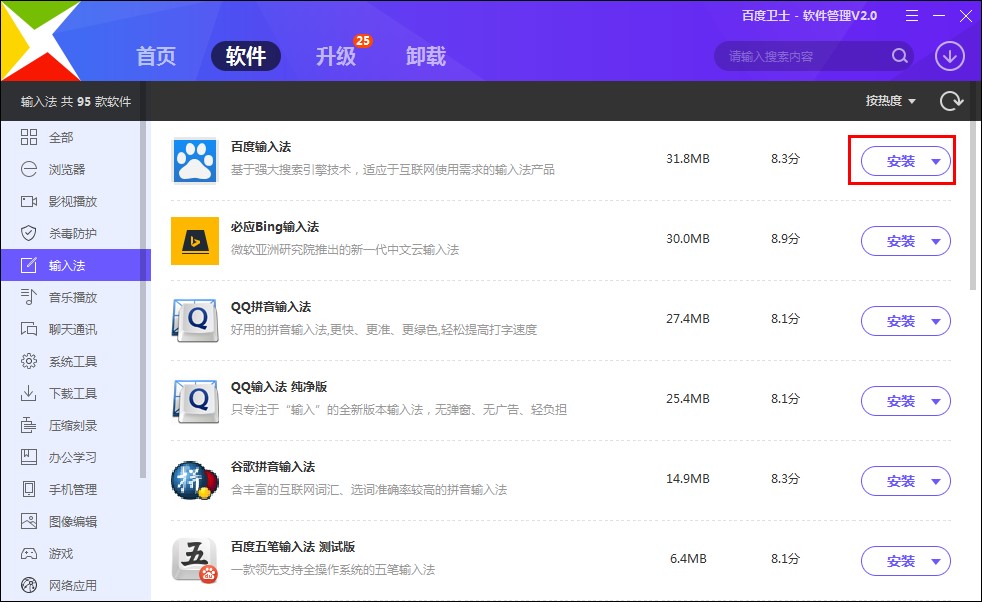Viewport: 982px width, 602px height.
Task: Click the software list vertical scrollbar
Action: tap(973, 207)
